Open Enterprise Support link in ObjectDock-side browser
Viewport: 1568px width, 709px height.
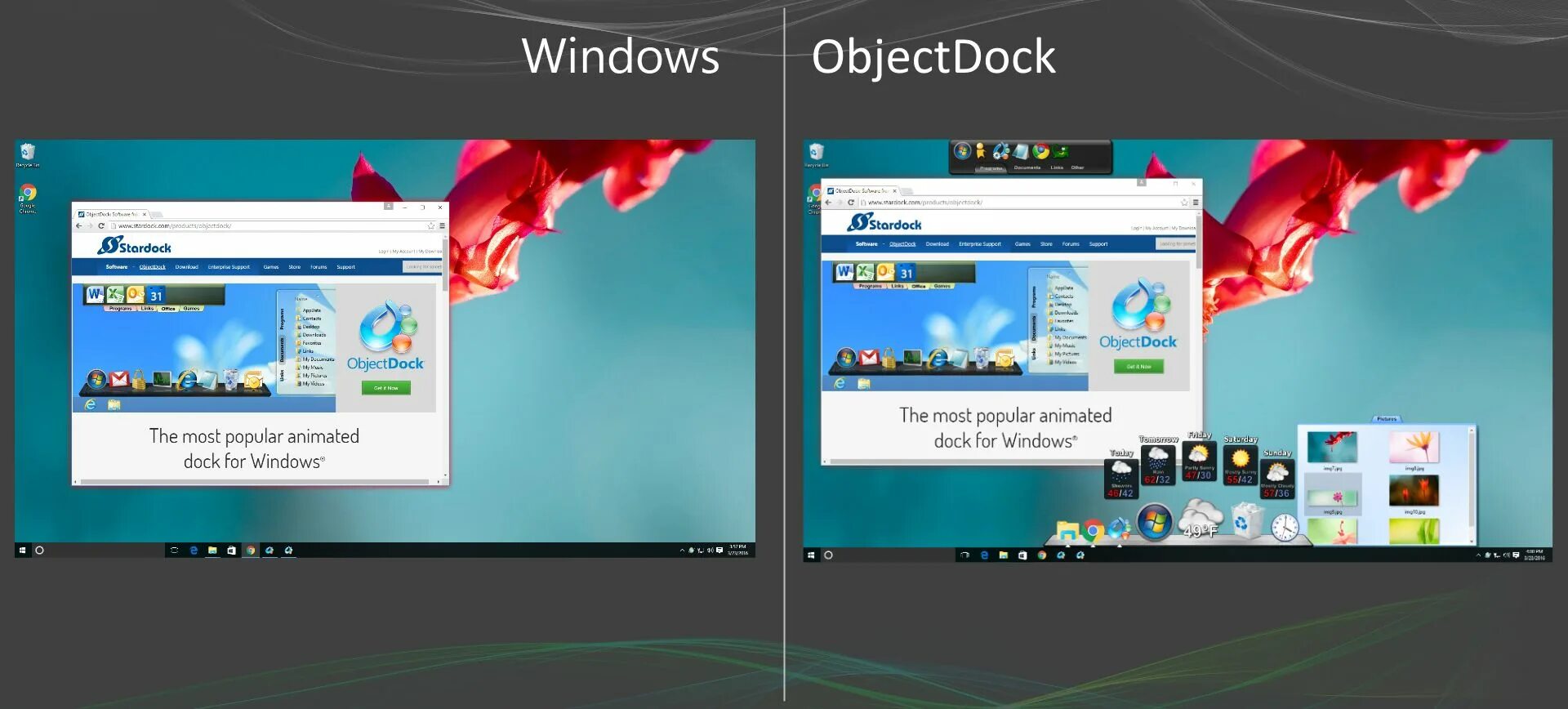[980, 244]
